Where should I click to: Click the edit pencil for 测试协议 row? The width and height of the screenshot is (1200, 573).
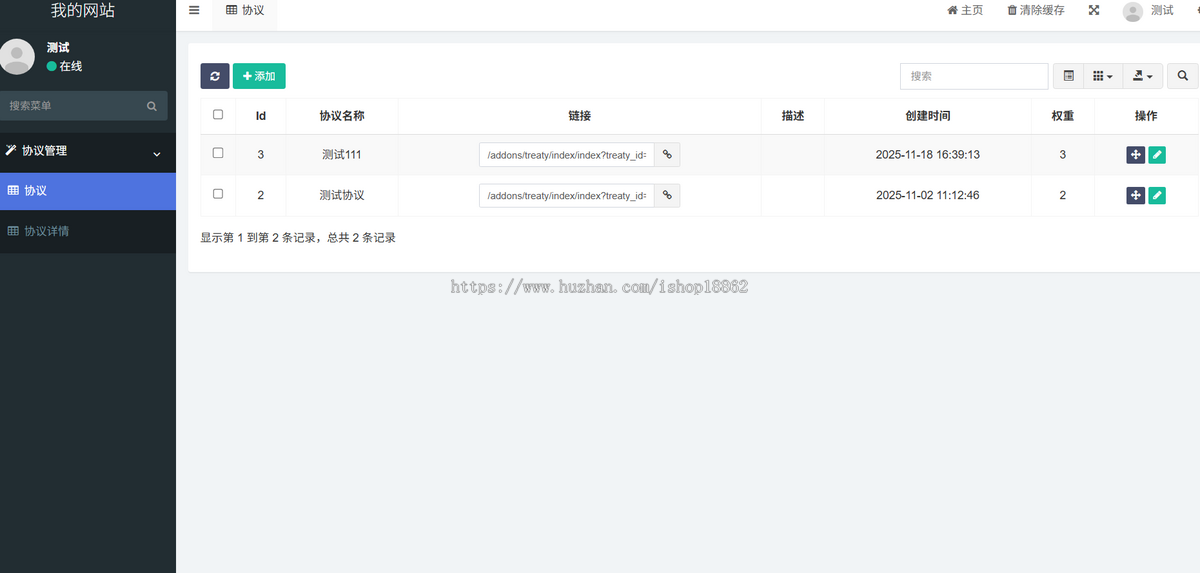(x=1157, y=195)
